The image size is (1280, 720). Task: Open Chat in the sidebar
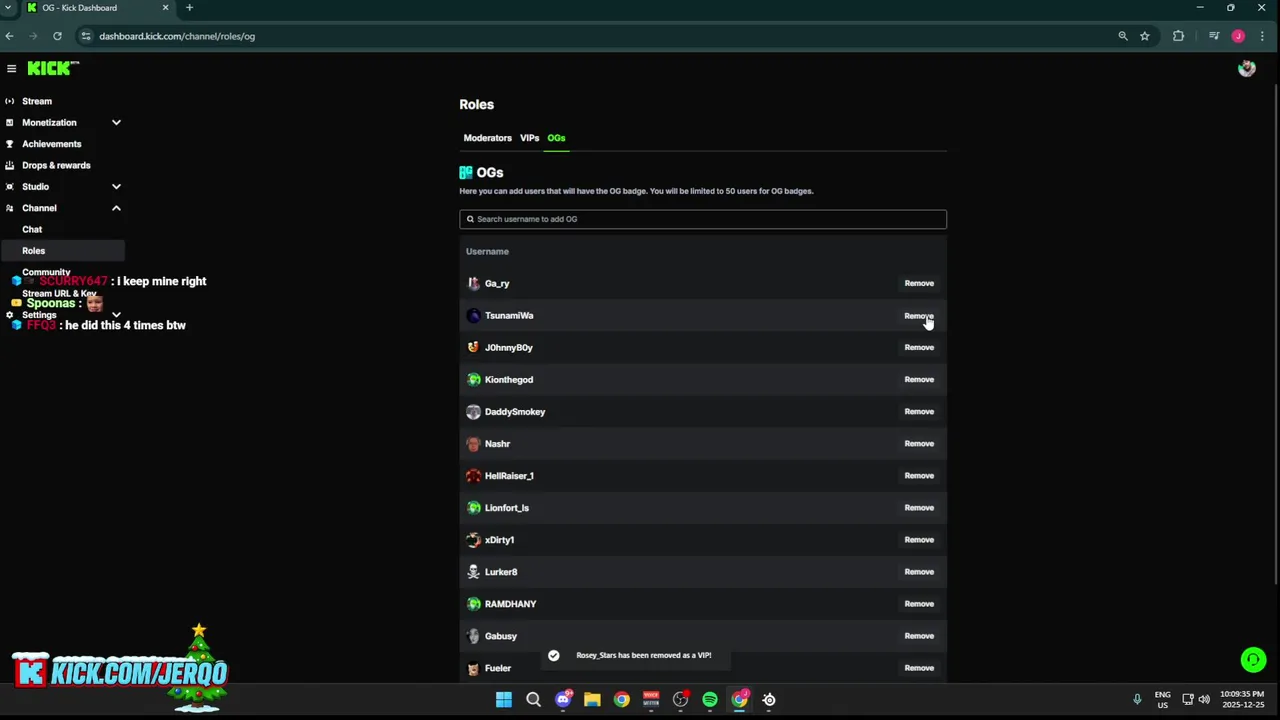(32, 229)
